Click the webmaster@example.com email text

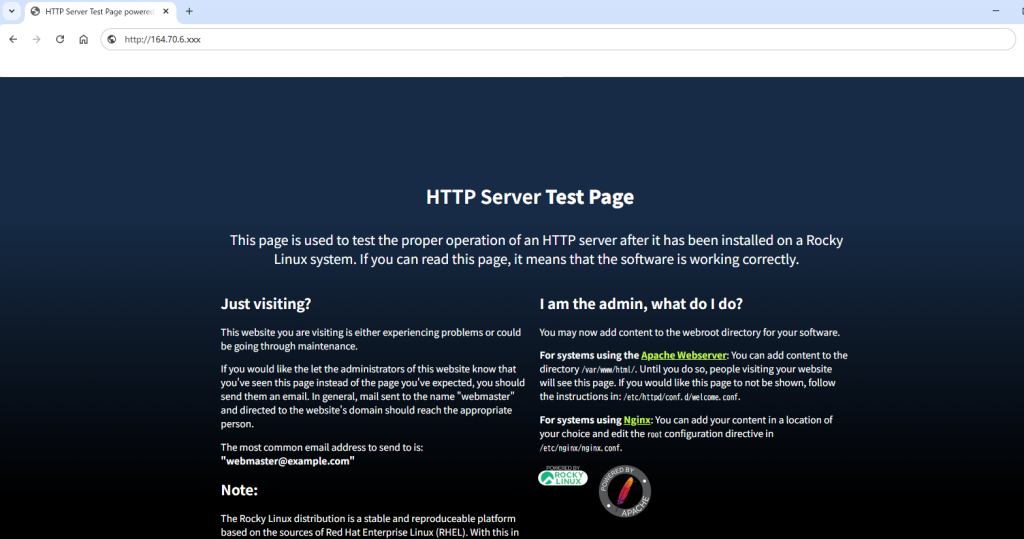(x=288, y=461)
